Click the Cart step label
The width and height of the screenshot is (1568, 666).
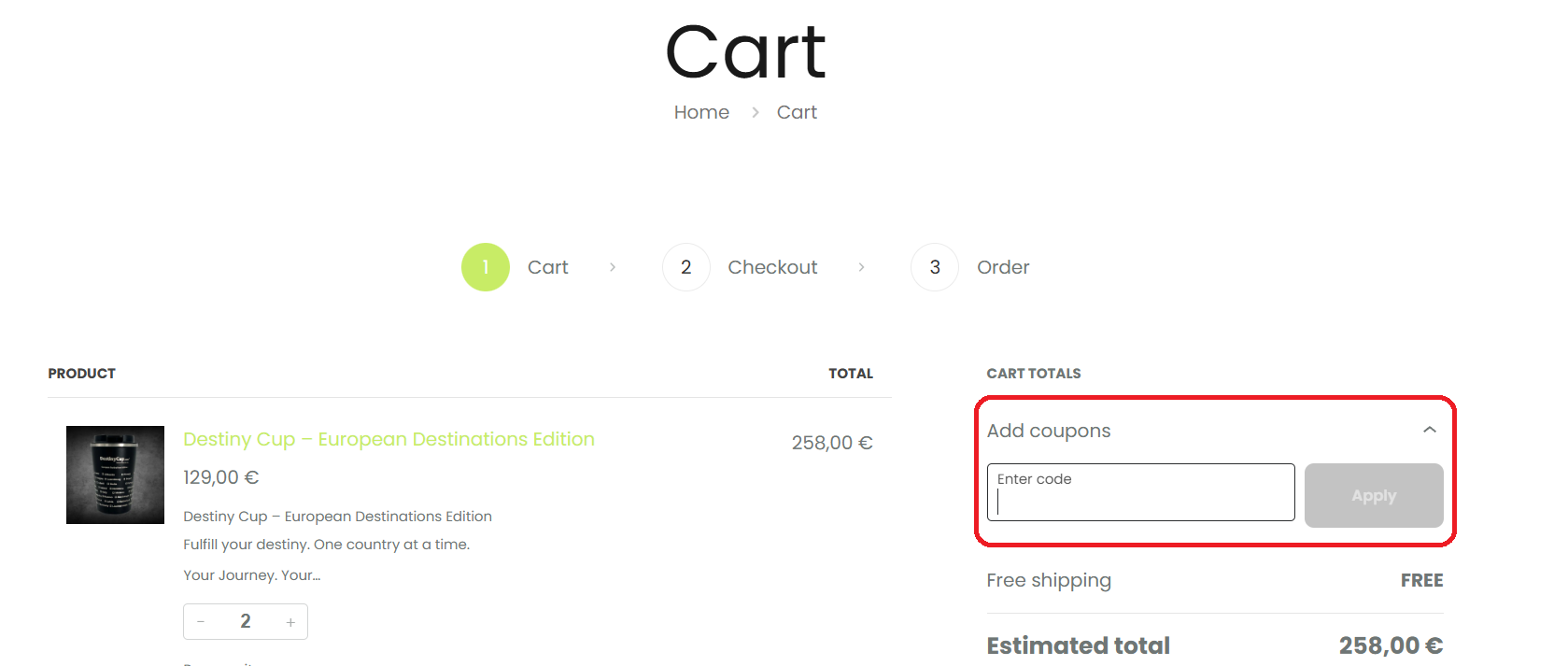tap(547, 267)
